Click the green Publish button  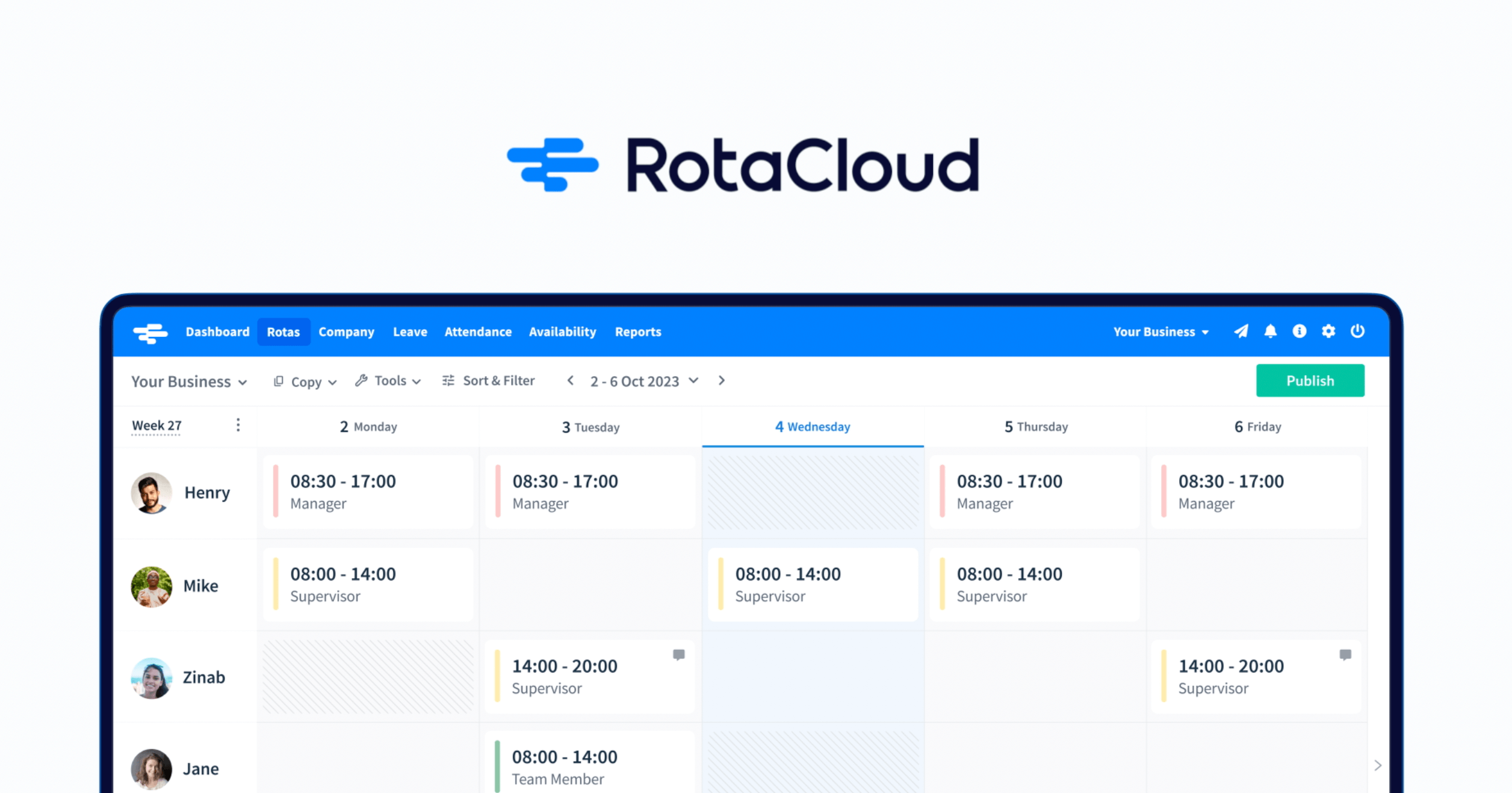(x=1310, y=381)
